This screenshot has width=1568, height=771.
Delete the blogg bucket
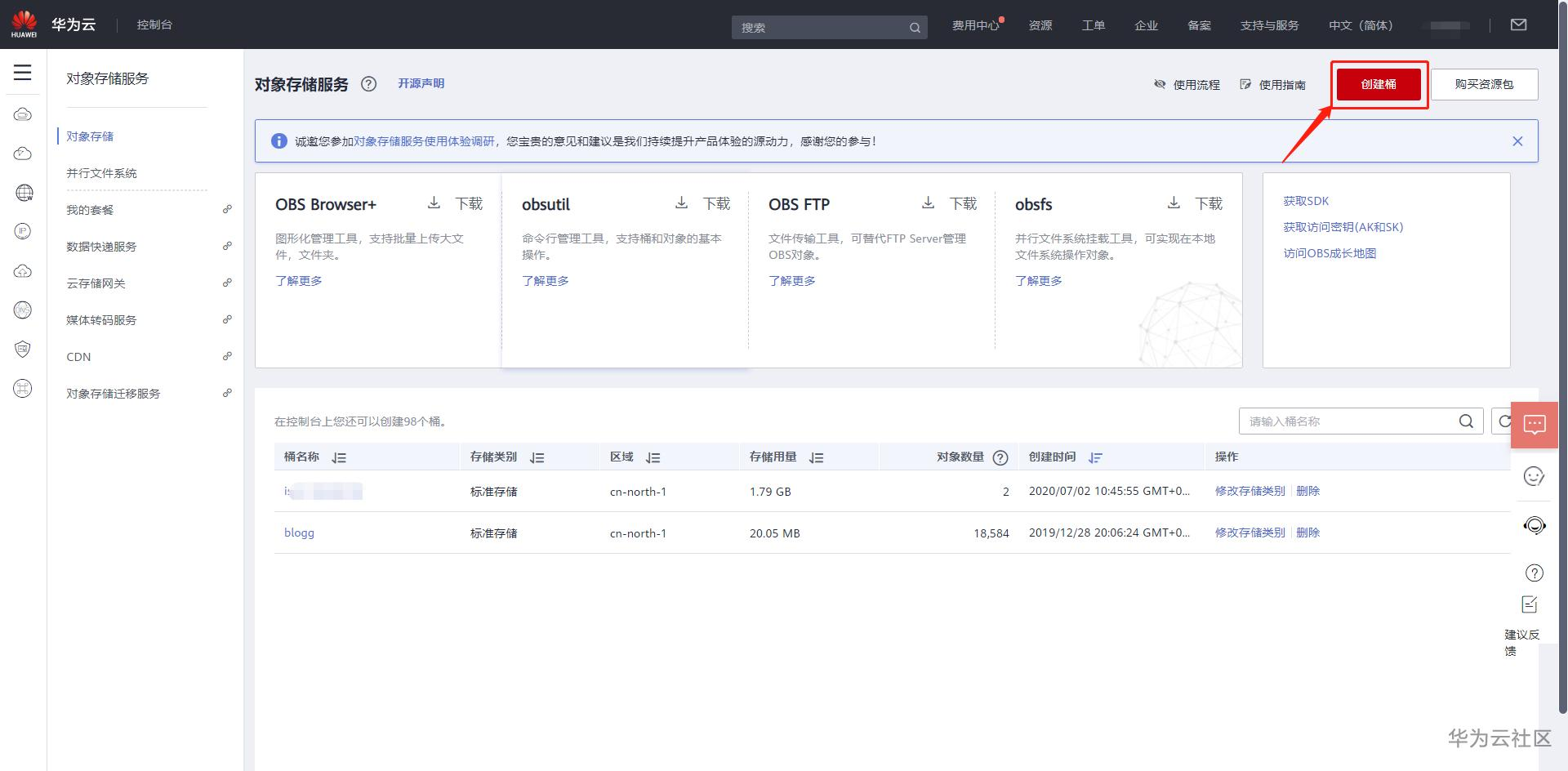click(x=1307, y=533)
